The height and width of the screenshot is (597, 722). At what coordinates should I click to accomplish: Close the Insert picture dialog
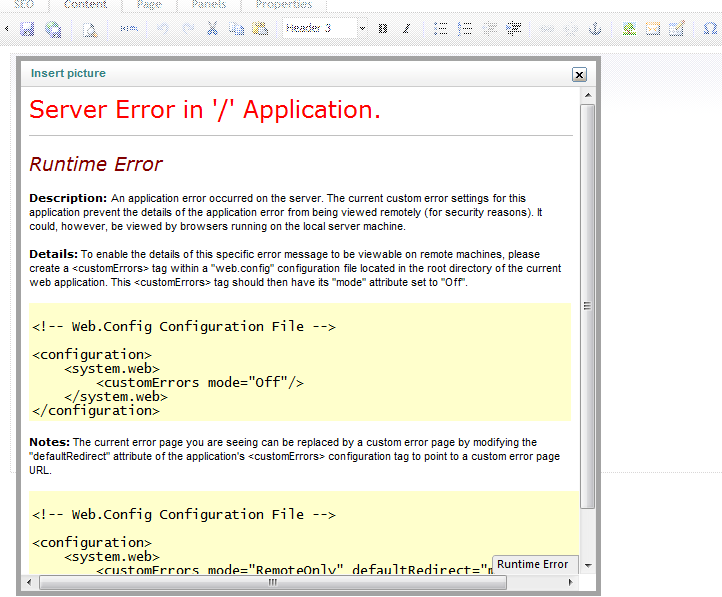[579, 74]
